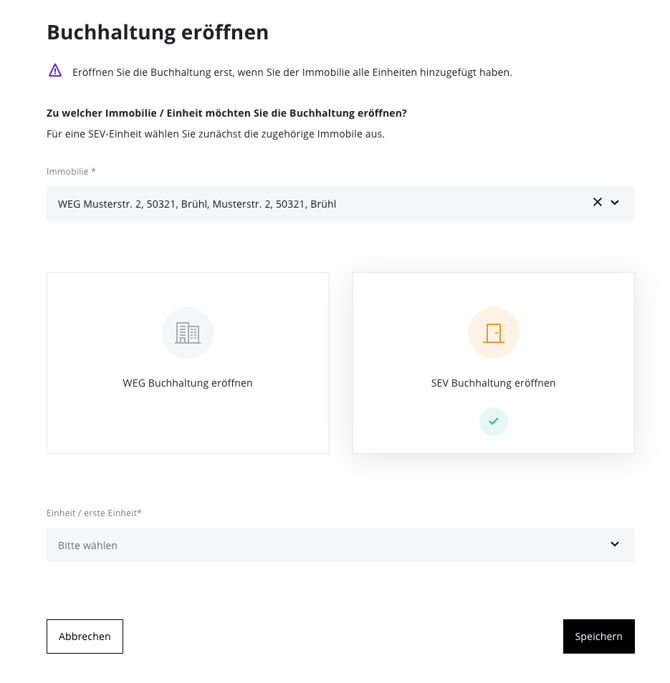Screen dimensions: 670x683
Task: Expand the Einheit dropdown chevron
Action: coord(615,544)
